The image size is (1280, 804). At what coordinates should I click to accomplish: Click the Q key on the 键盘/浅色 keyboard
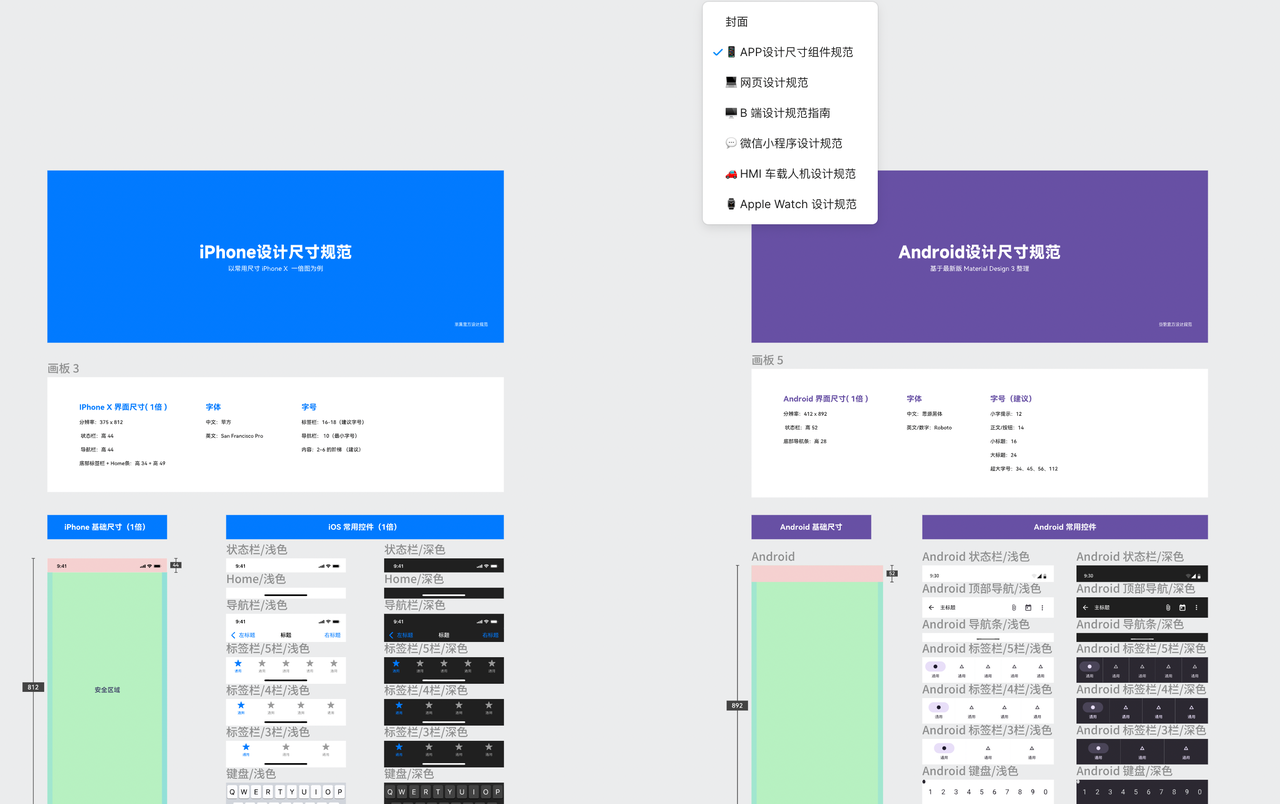point(233,792)
